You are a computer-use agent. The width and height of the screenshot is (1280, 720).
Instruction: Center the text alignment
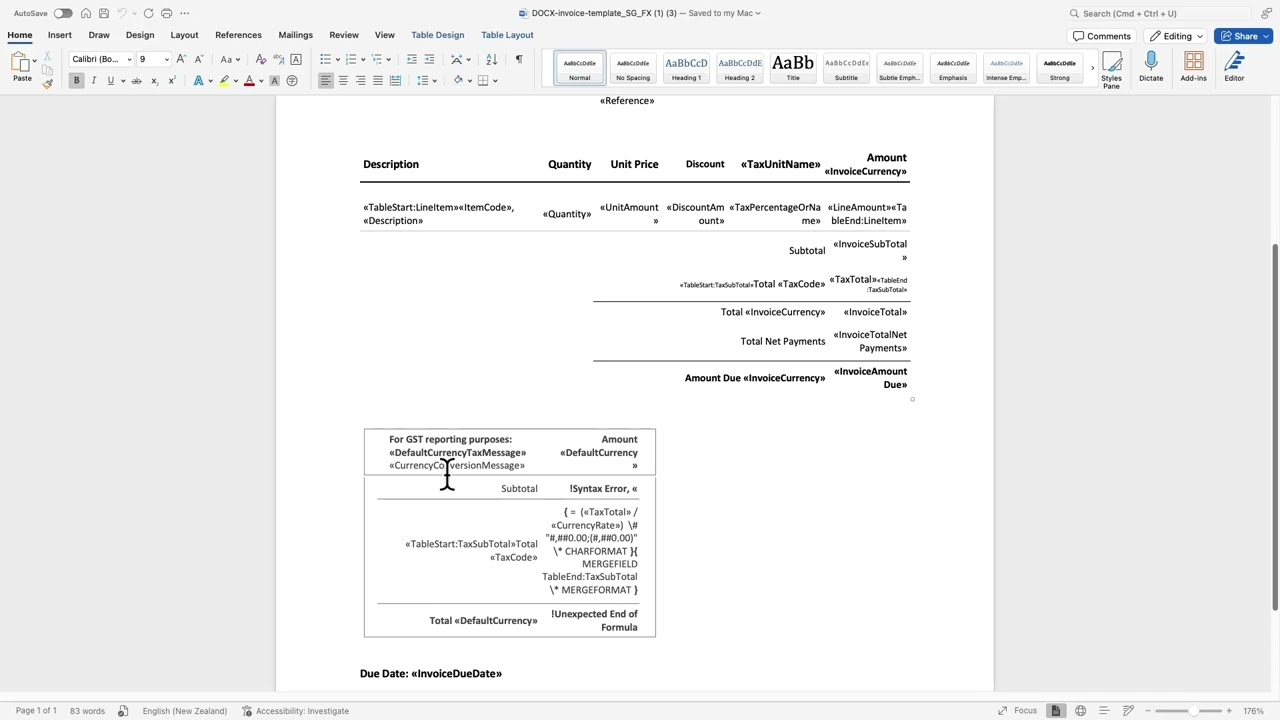[343, 80]
